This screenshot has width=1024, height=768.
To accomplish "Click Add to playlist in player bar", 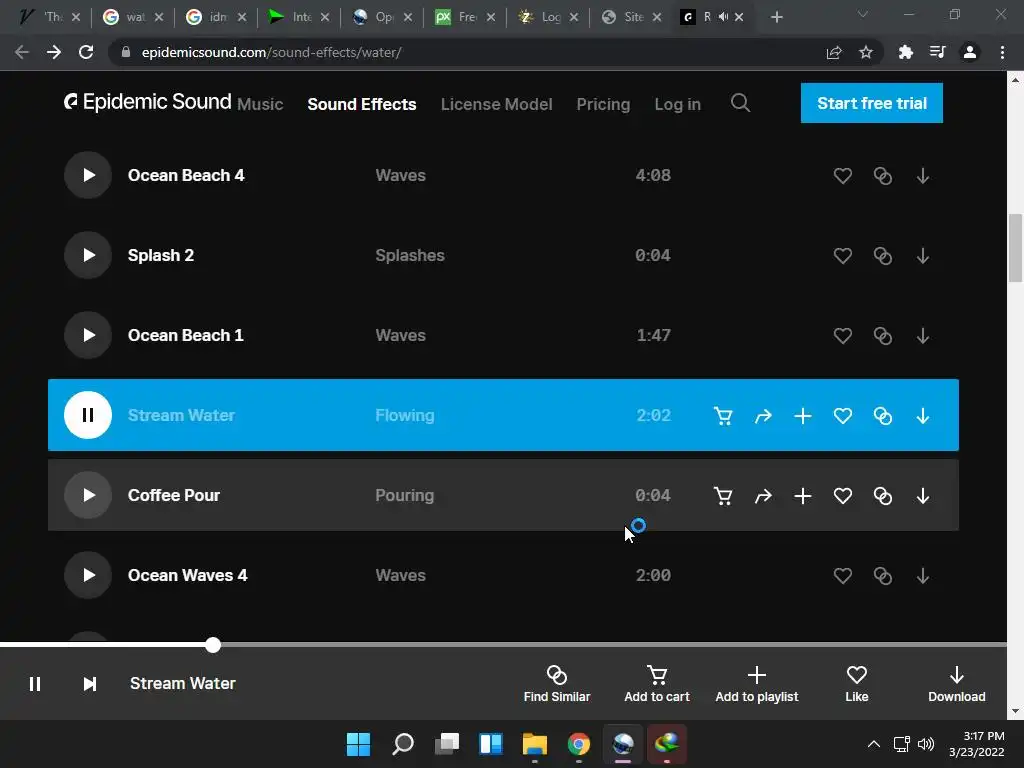I will 756,684.
